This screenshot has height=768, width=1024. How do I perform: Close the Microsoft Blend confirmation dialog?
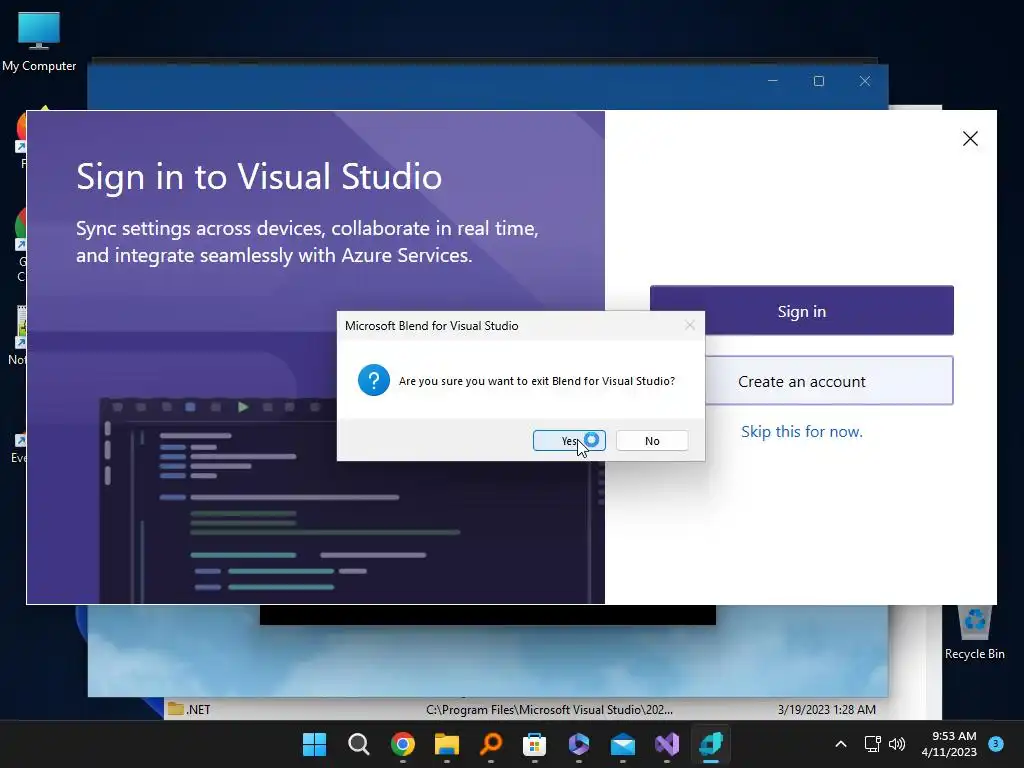coord(690,325)
